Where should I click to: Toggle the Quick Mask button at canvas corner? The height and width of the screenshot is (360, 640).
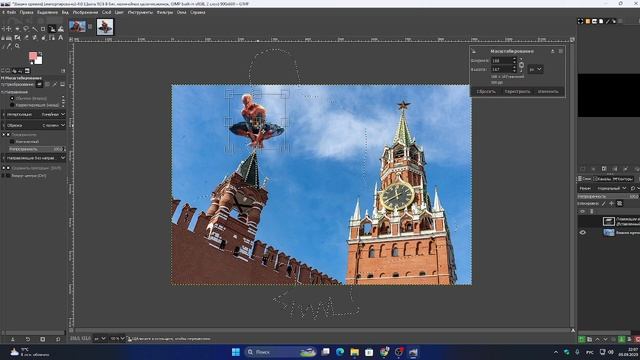(x=71, y=330)
